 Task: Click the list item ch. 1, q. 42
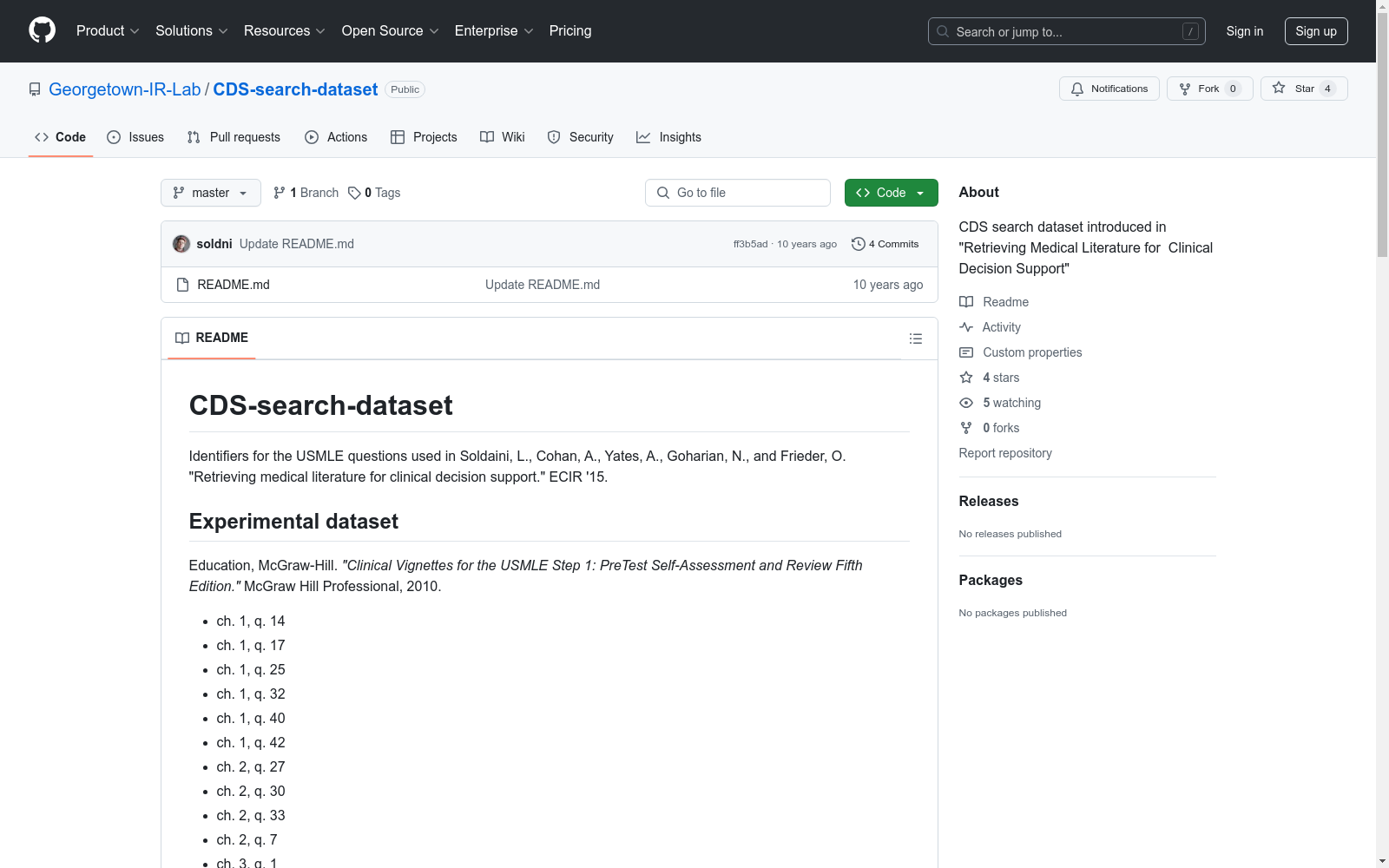(x=251, y=743)
